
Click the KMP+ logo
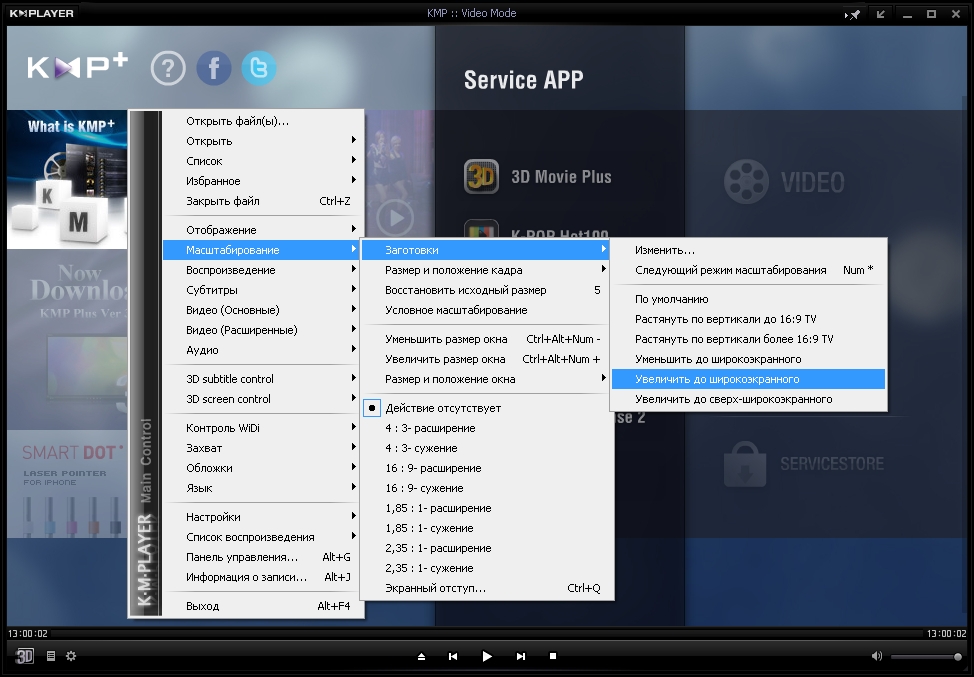77,67
